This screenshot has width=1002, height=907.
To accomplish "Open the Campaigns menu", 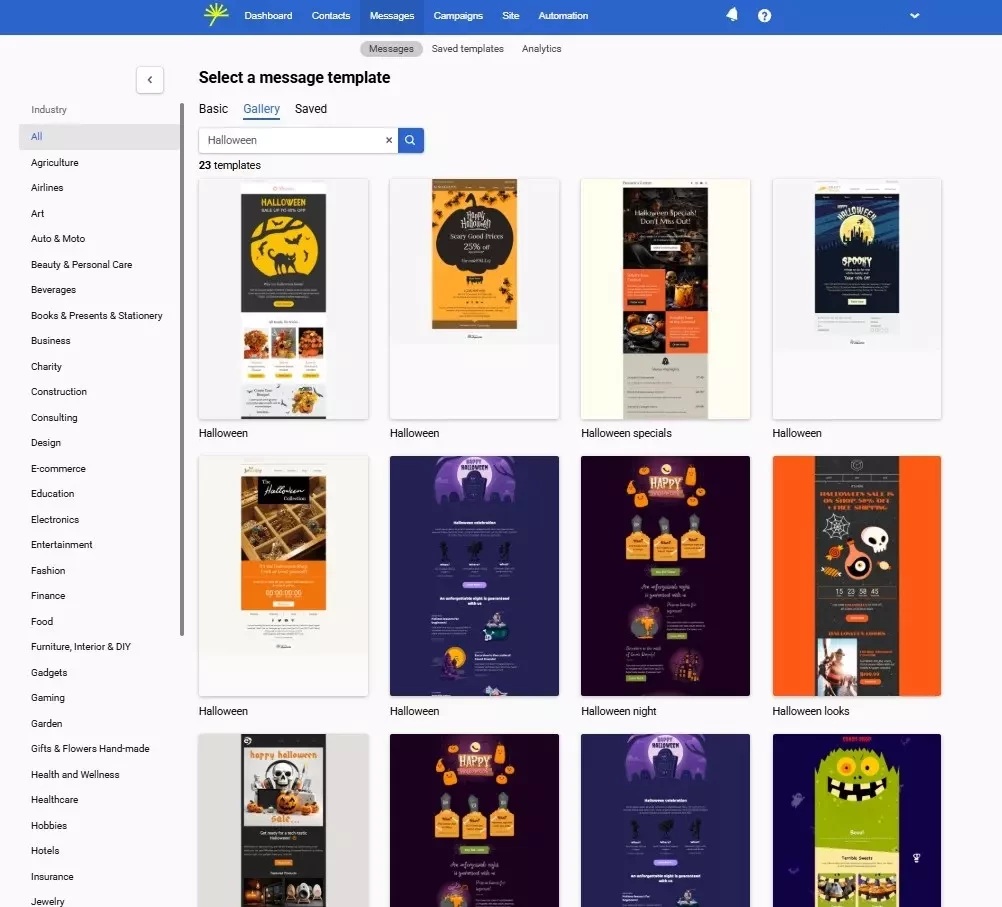I will (458, 16).
